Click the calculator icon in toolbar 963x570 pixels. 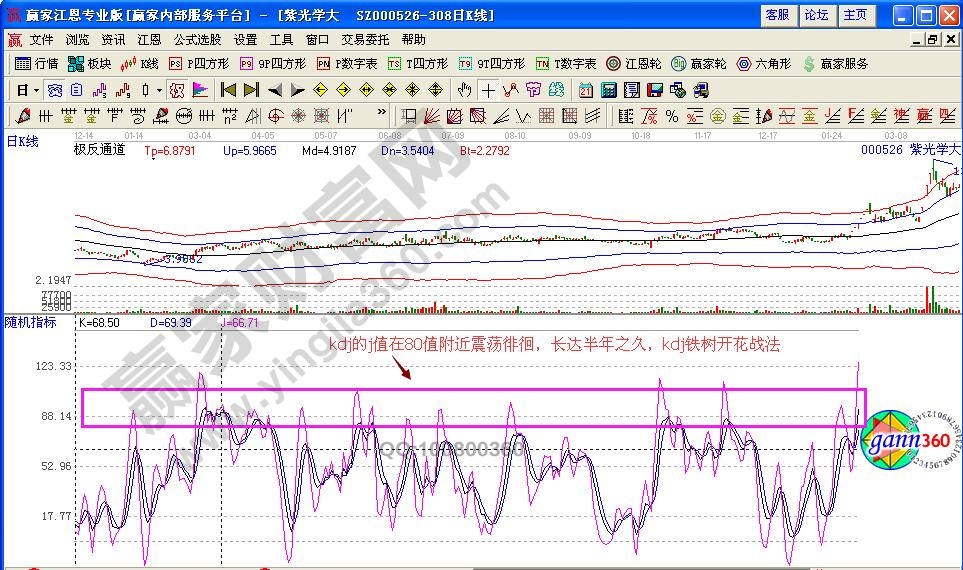609,90
